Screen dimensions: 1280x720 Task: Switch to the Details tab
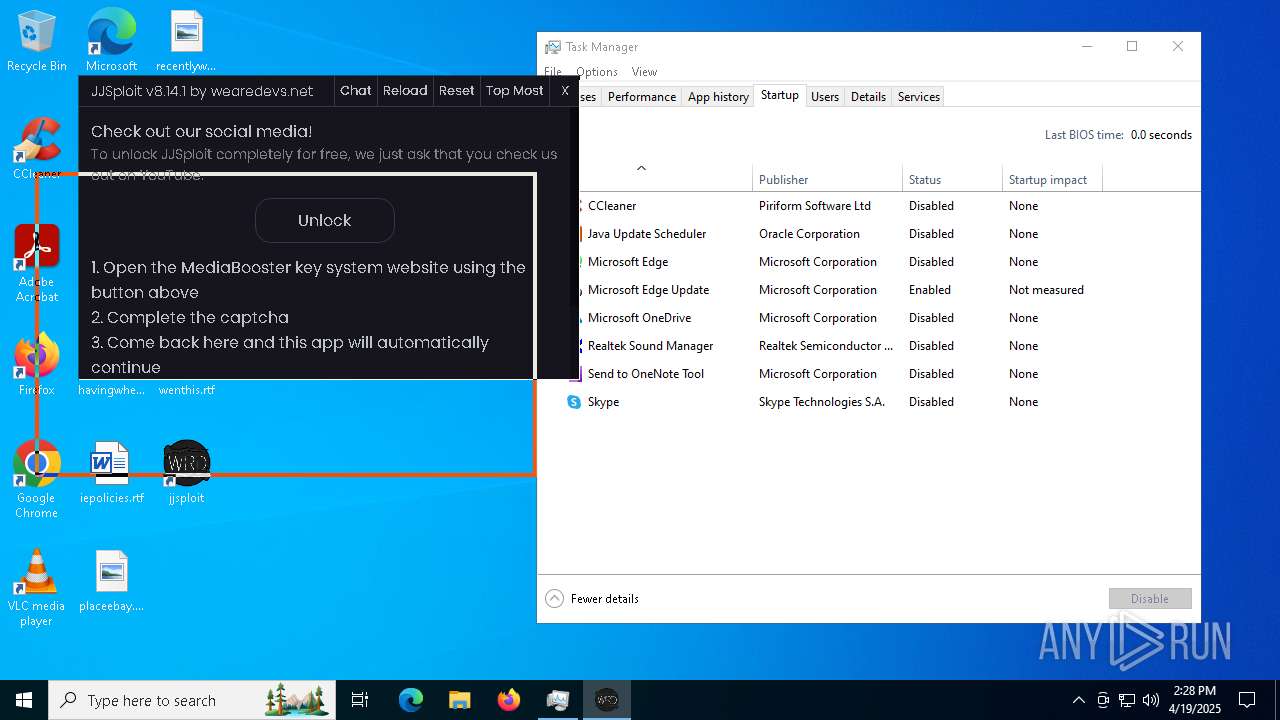pos(868,97)
